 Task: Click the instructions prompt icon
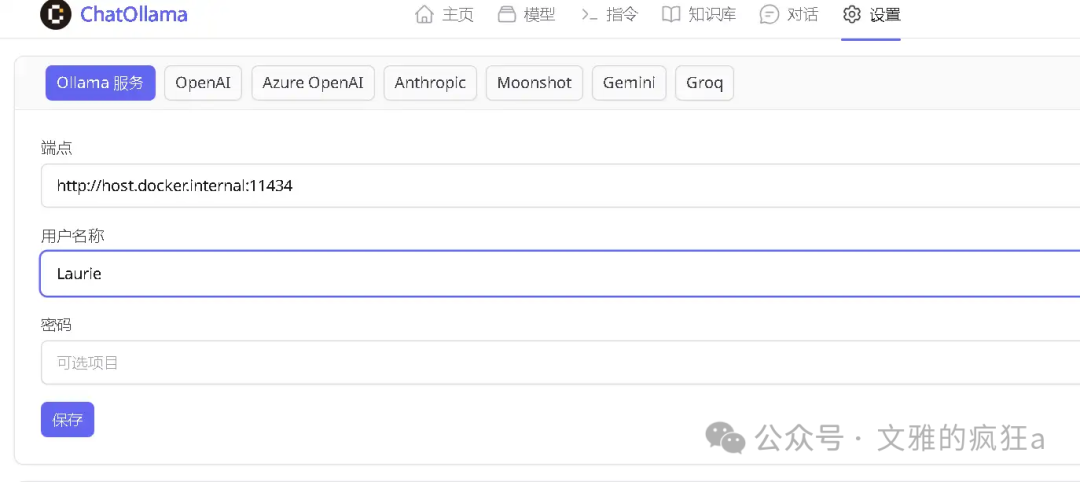590,15
